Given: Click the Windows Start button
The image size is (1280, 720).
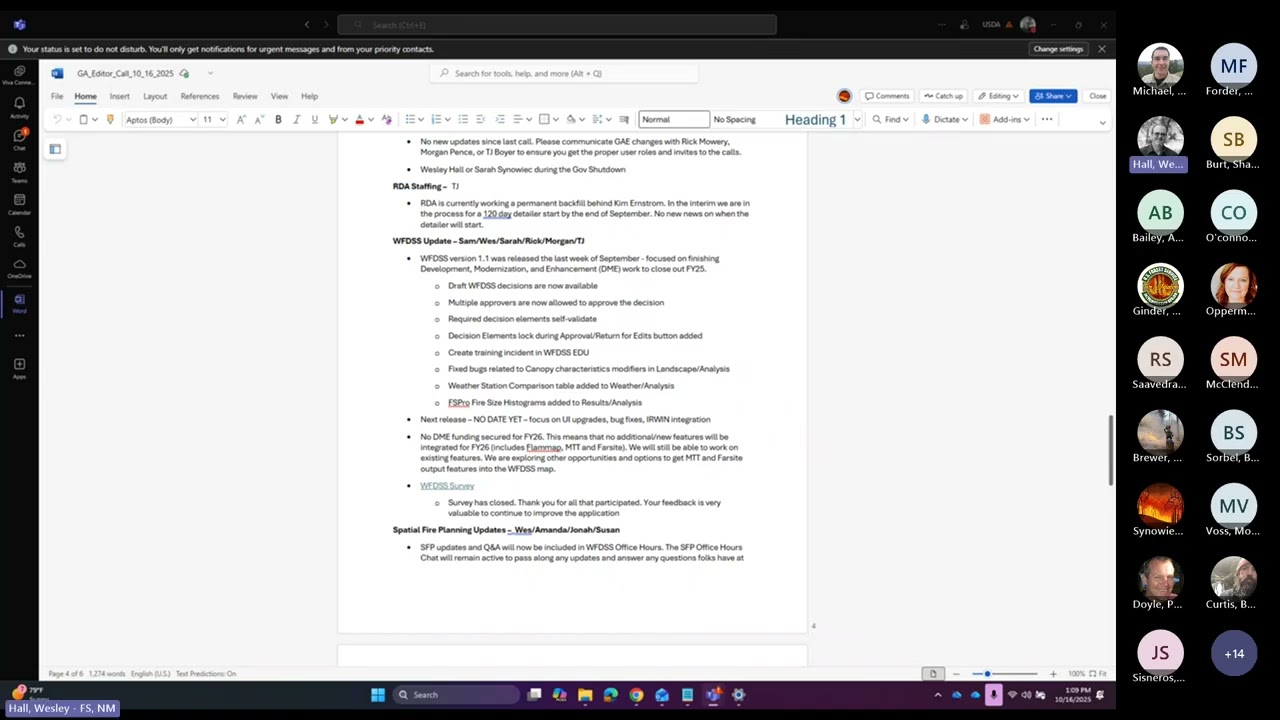Looking at the screenshot, I should coord(378,695).
